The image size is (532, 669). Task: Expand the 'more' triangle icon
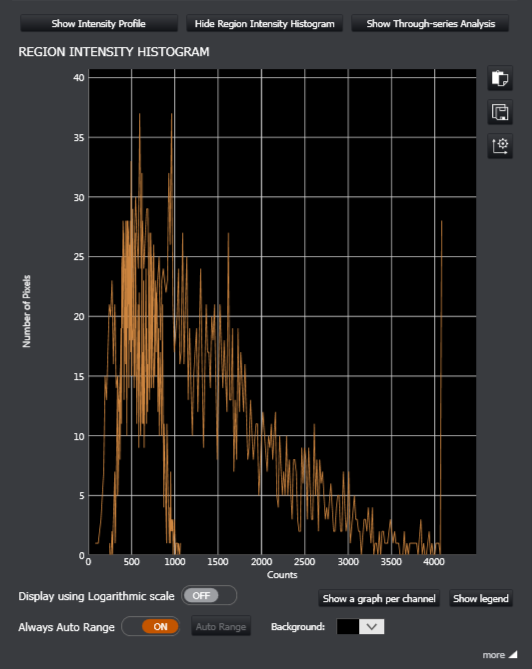tap(513, 654)
